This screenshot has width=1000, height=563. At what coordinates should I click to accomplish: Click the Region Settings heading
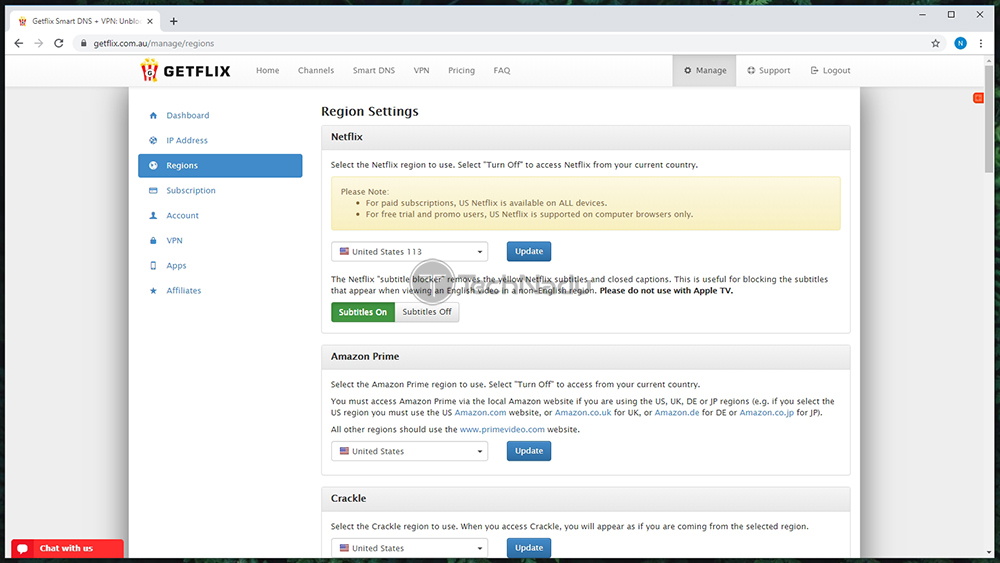point(370,112)
